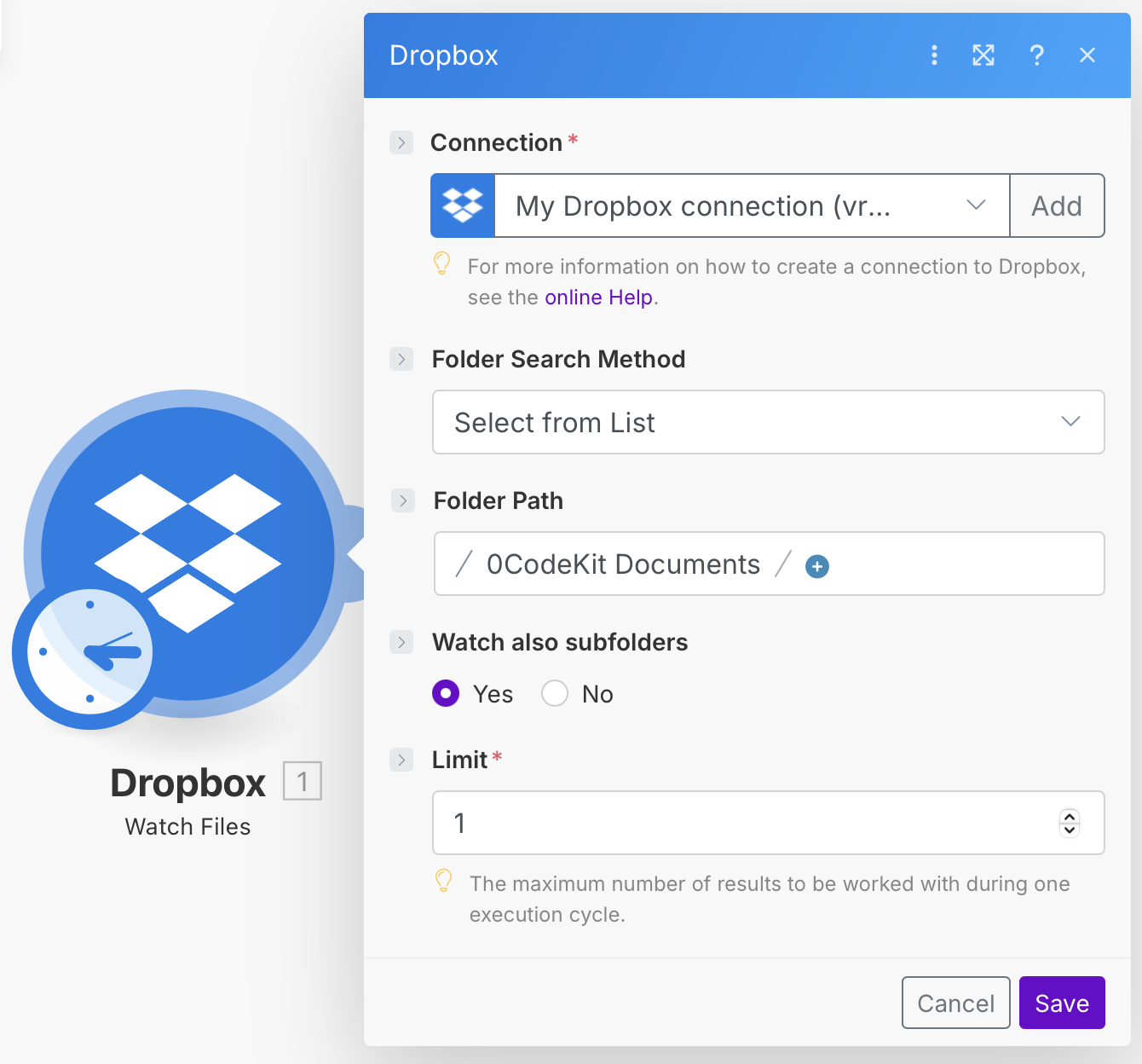Select Yes for Watch also subfolders
Image resolution: width=1142 pixels, height=1064 pixels.
[x=446, y=693]
